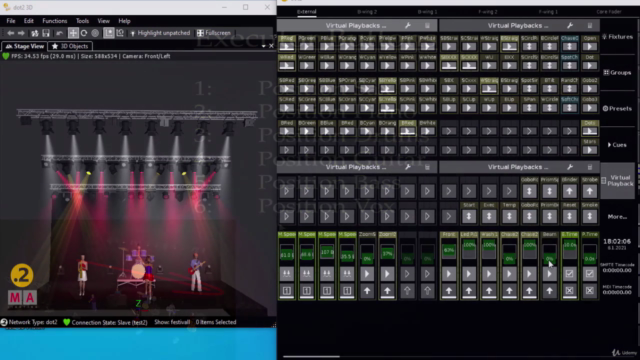Click the back arrow in dot2 3D toolbar
640x360 pixels.
pos(11,33)
